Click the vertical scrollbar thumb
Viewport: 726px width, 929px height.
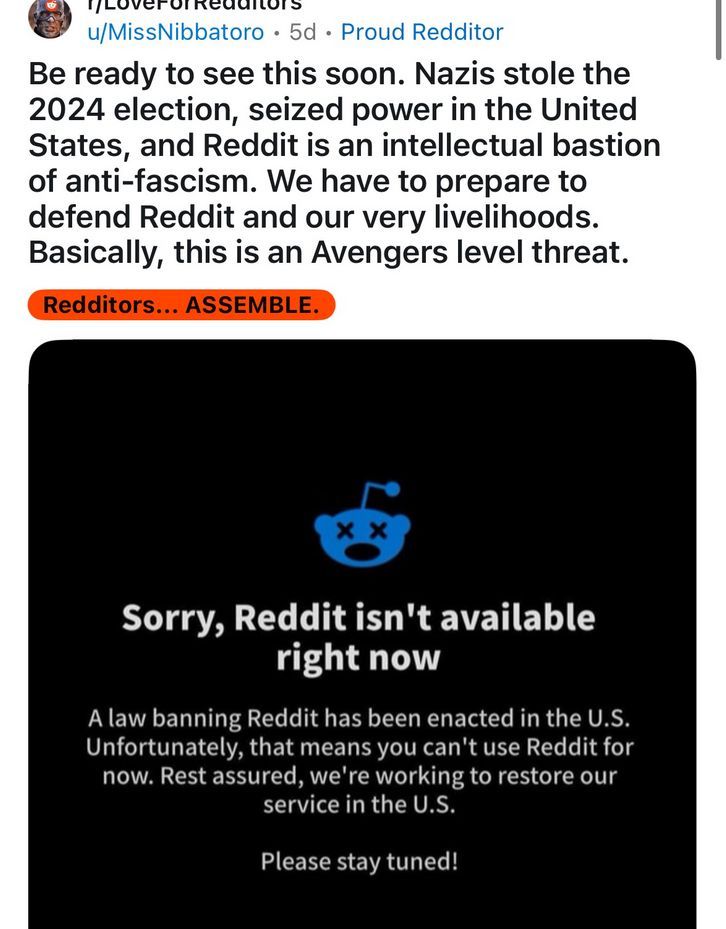pos(718,30)
